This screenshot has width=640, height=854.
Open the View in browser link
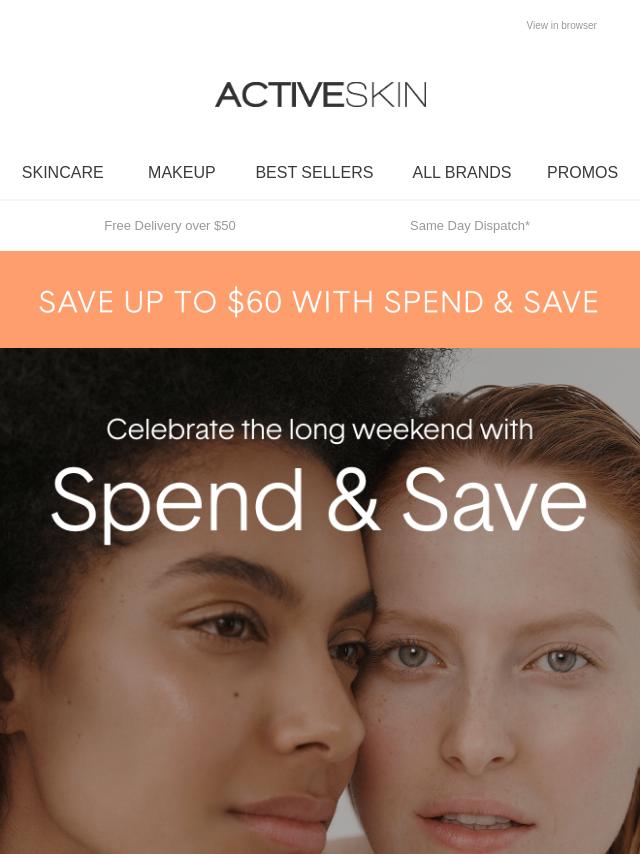(x=561, y=25)
